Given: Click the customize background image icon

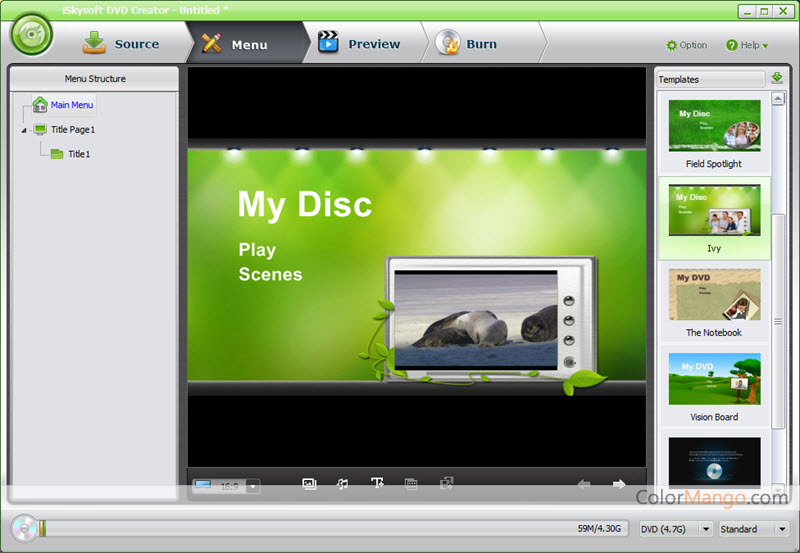Looking at the screenshot, I should pos(309,484).
